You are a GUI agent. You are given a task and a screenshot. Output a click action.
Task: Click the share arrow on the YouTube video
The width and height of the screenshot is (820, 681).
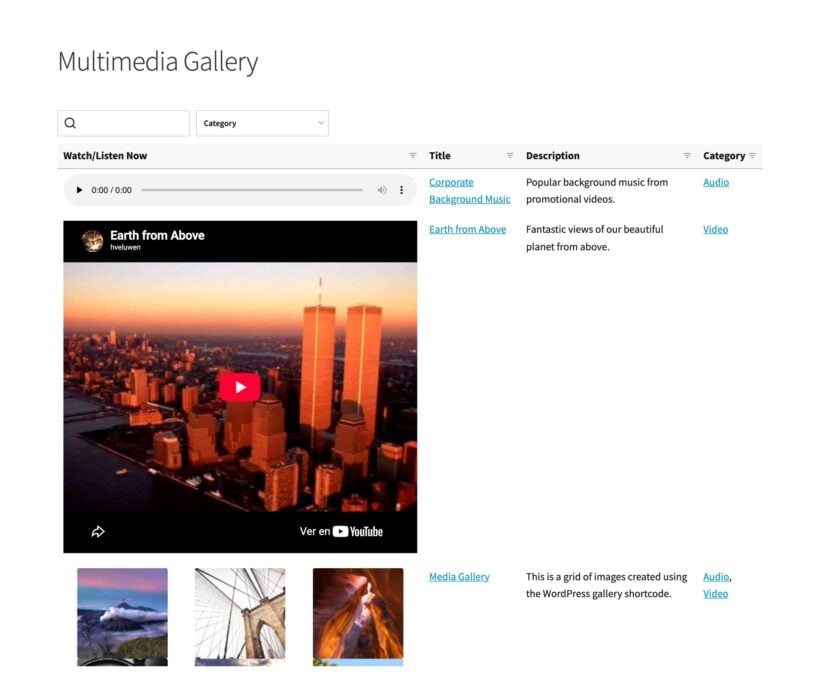click(98, 532)
